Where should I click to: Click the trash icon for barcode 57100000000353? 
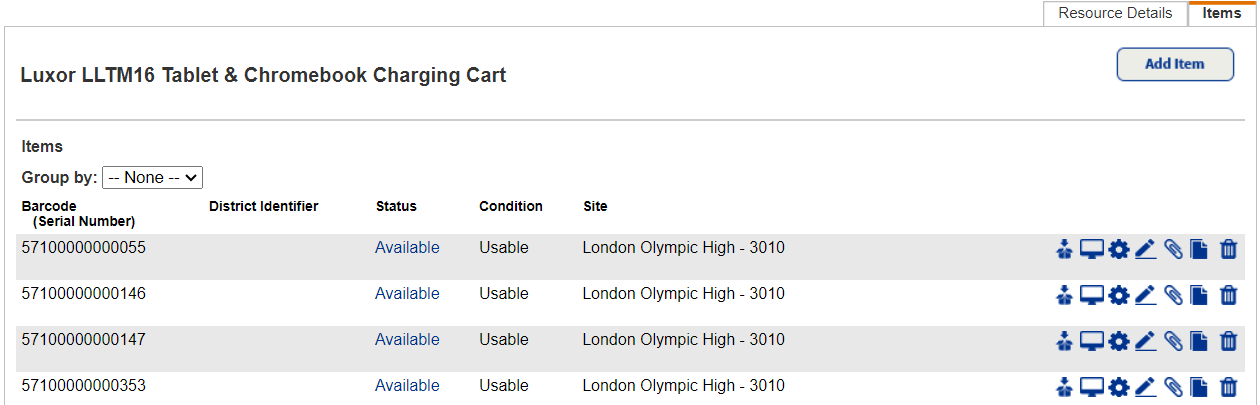[1229, 387]
